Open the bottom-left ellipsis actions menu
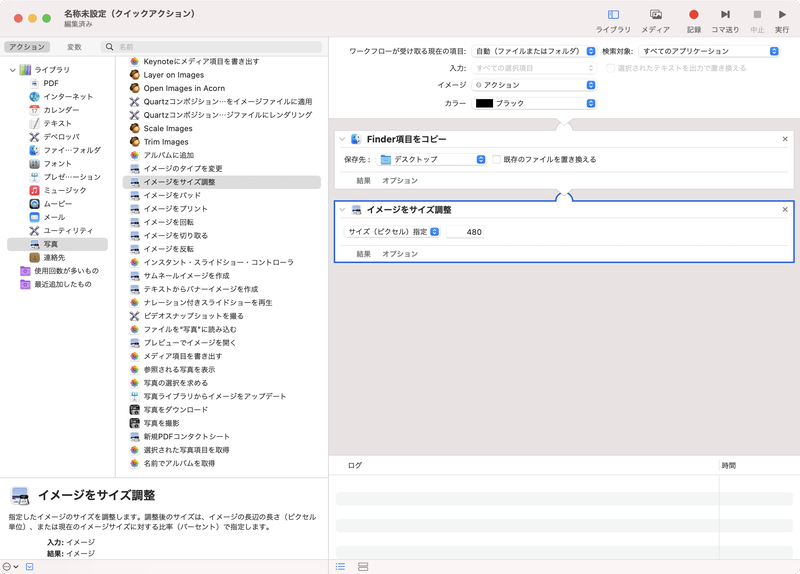The height and width of the screenshot is (574, 800). pyautogui.click(x=10, y=566)
